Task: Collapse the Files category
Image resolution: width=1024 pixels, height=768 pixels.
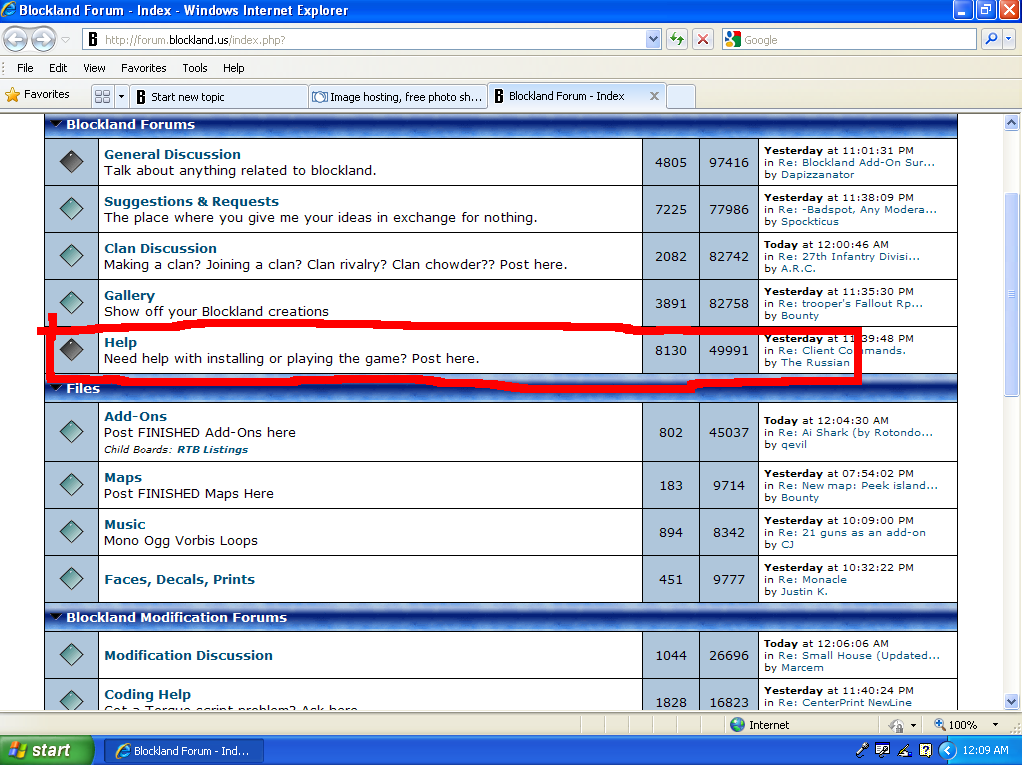Action: coord(57,388)
